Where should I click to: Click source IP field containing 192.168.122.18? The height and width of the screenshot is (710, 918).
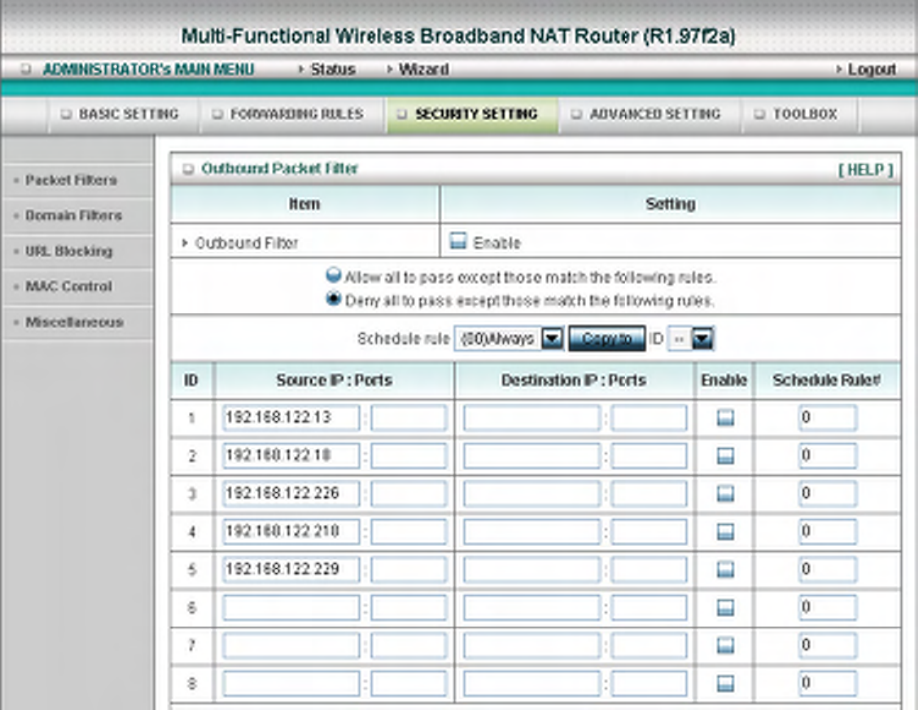click(291, 456)
